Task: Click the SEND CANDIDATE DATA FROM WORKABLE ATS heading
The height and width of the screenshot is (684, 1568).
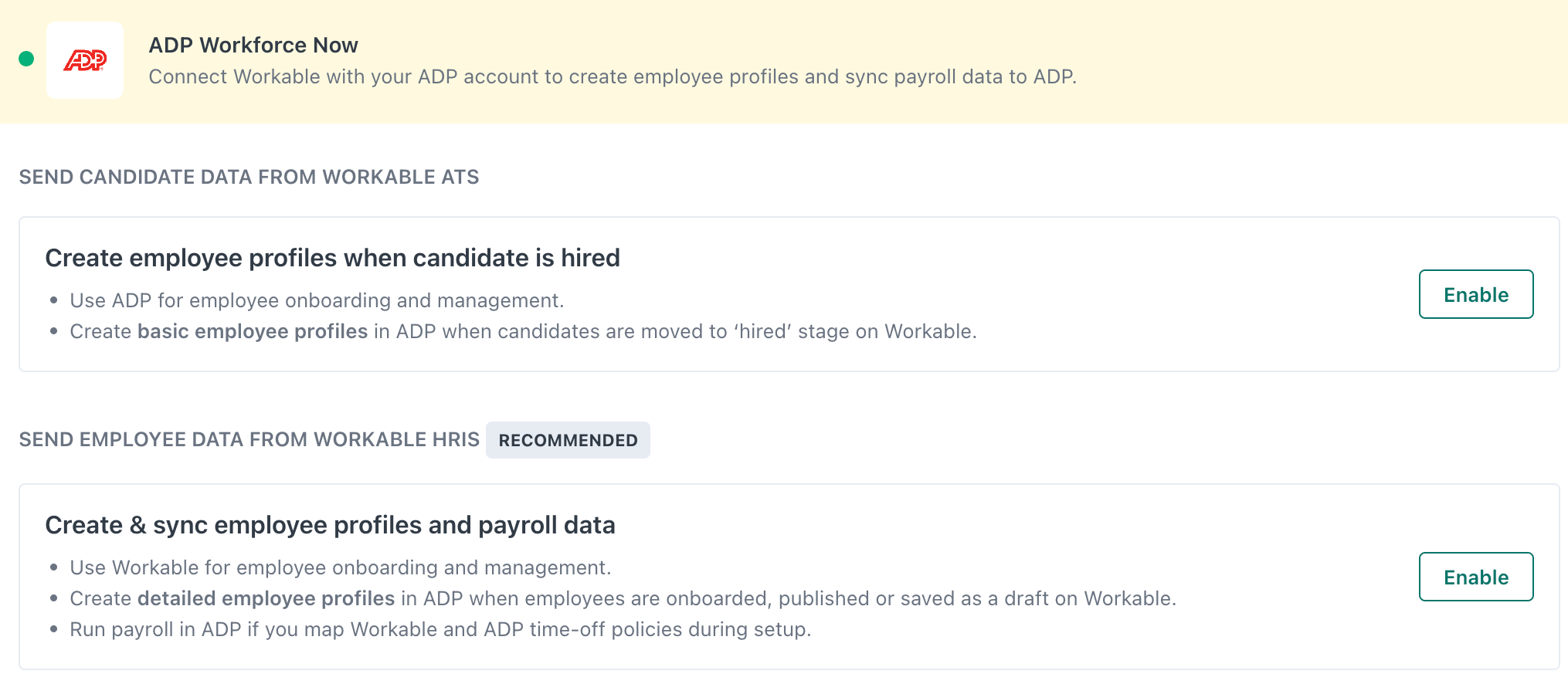Action: click(x=249, y=177)
